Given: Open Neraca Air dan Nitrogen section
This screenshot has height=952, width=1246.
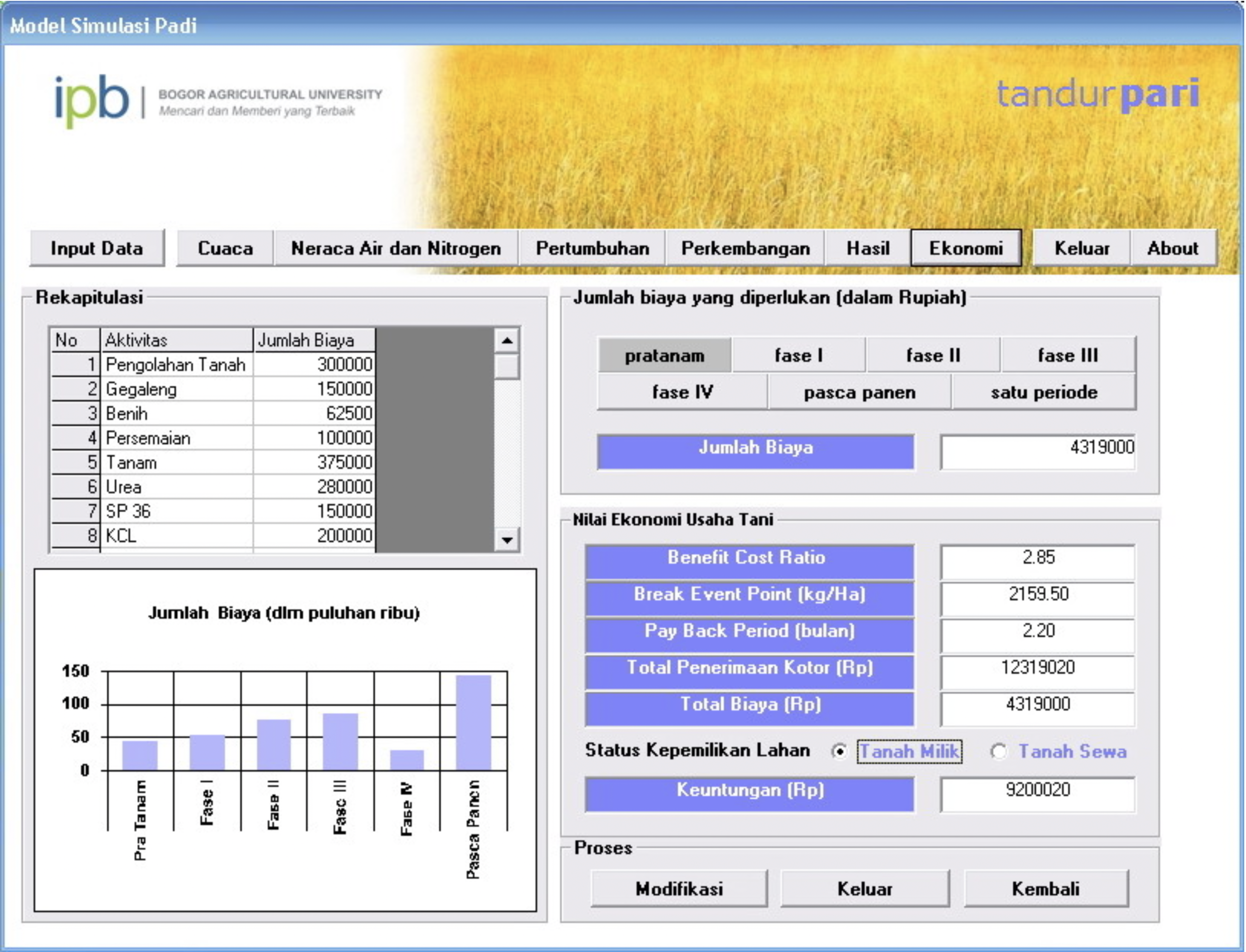Looking at the screenshot, I should pyautogui.click(x=396, y=248).
